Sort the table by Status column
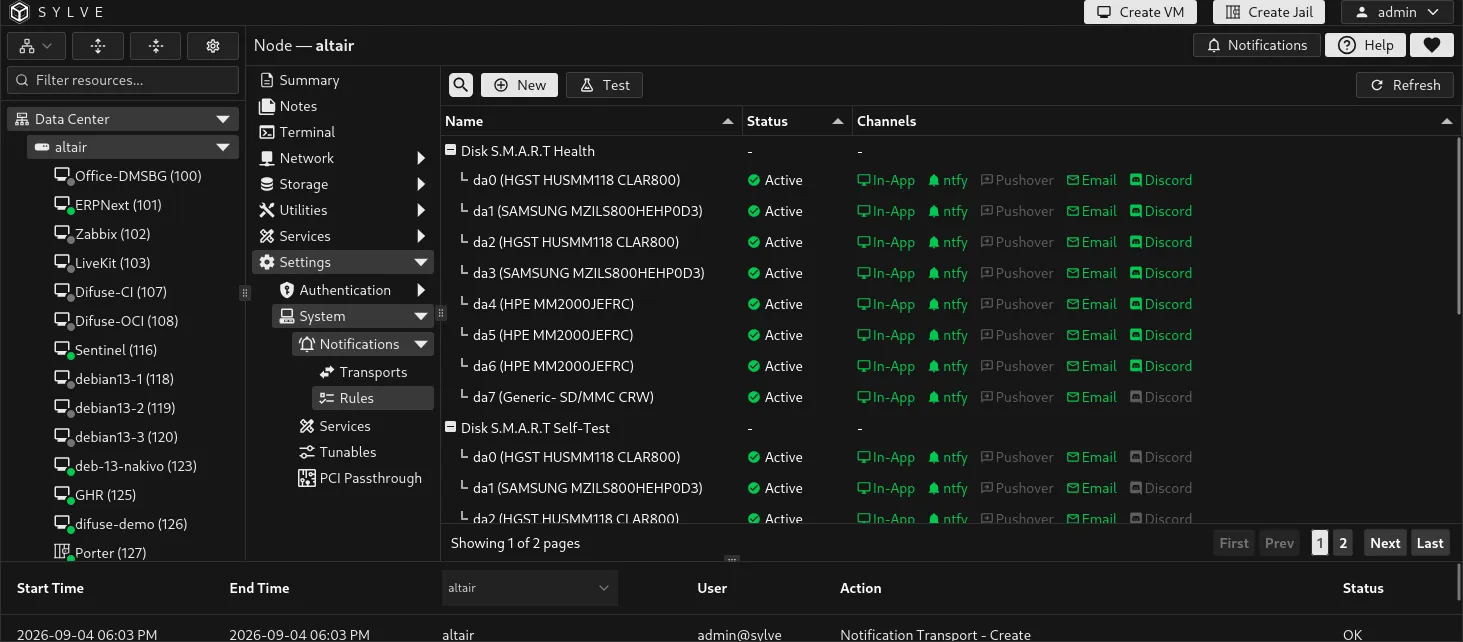This screenshot has width=1463, height=642. coord(837,121)
